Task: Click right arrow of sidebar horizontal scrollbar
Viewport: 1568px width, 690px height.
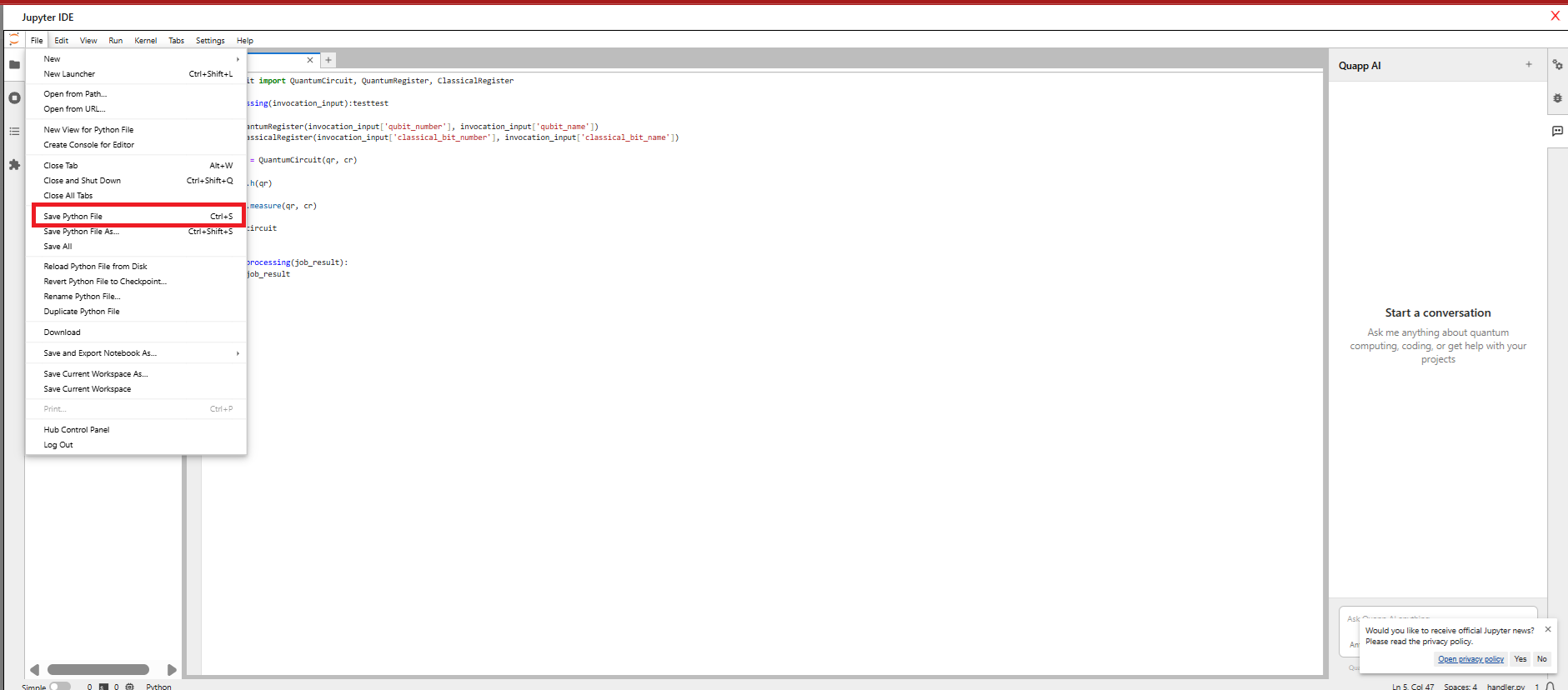Action: (172, 670)
